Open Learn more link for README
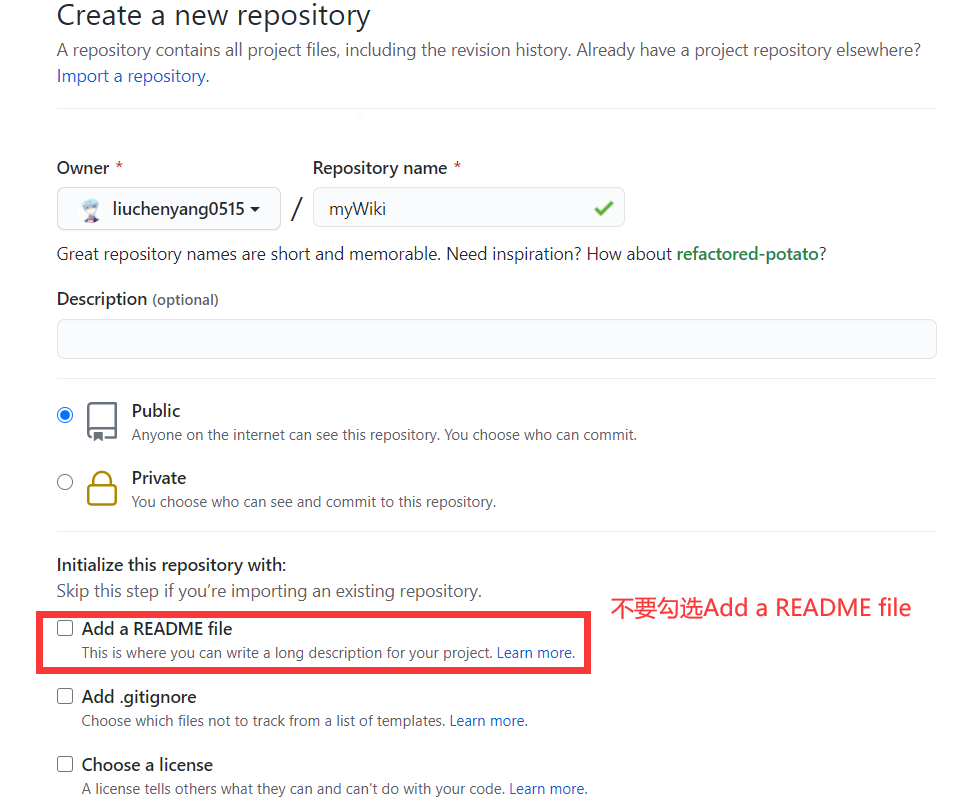 536,653
